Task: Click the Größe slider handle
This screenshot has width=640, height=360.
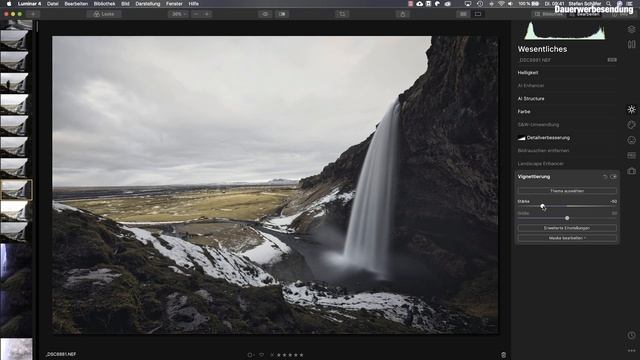Action: pos(567,218)
